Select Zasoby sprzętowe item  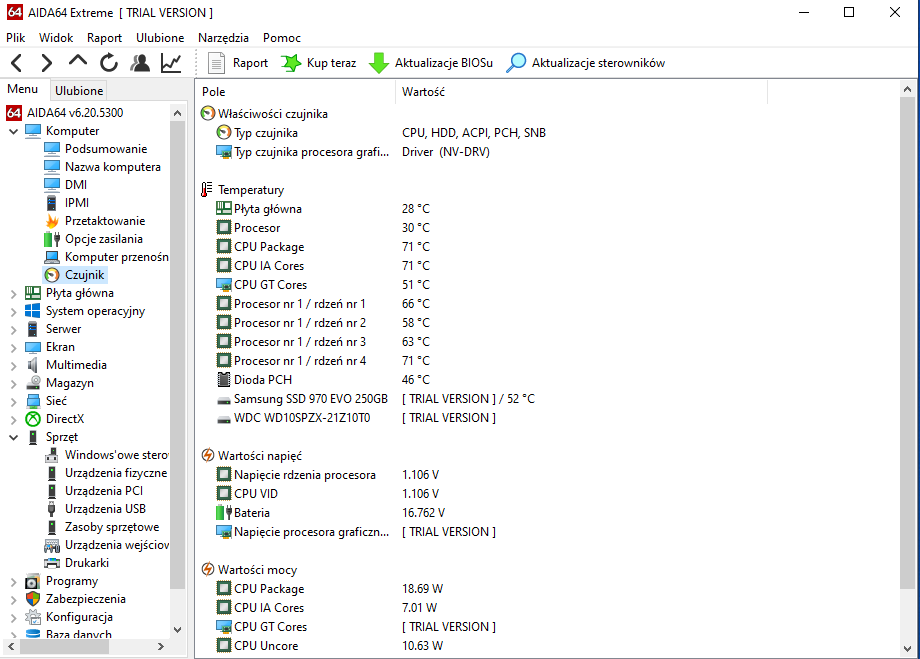click(111, 527)
